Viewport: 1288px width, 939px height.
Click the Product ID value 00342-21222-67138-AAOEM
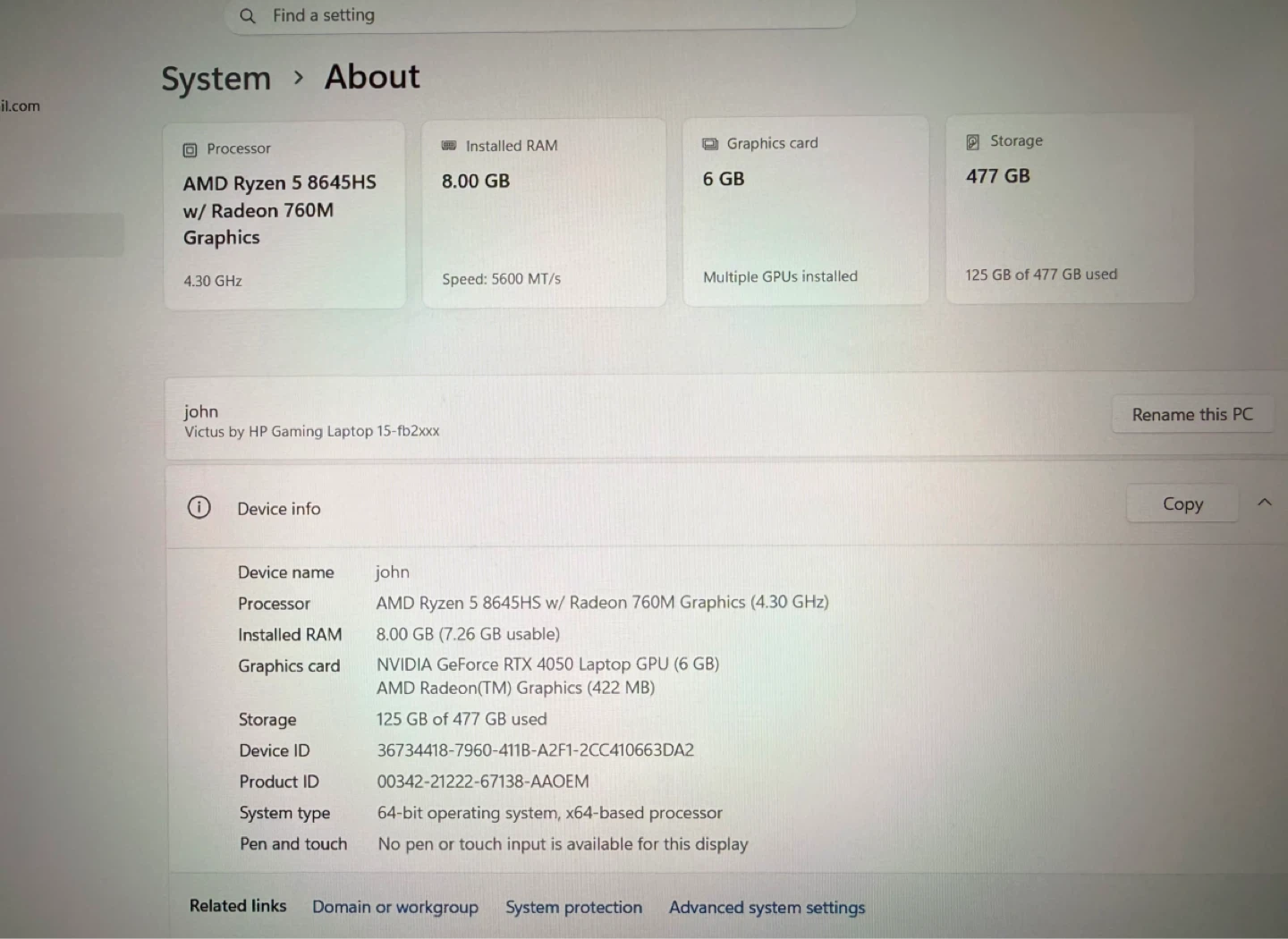(483, 782)
